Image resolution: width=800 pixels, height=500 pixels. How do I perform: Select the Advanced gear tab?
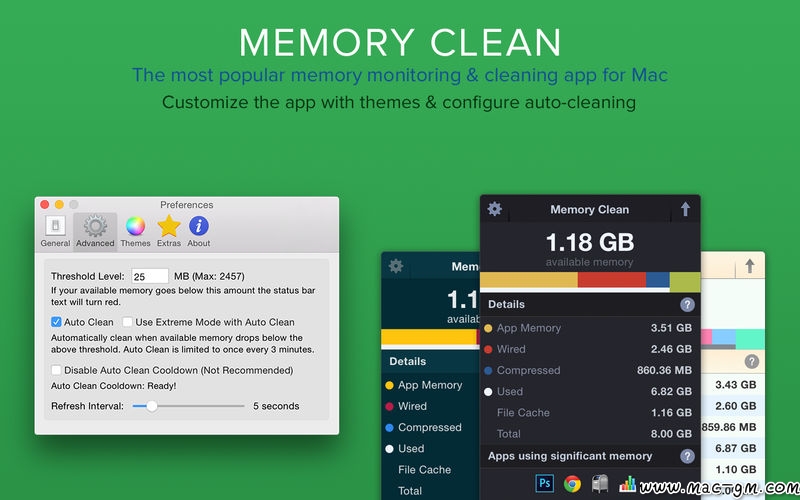[95, 231]
